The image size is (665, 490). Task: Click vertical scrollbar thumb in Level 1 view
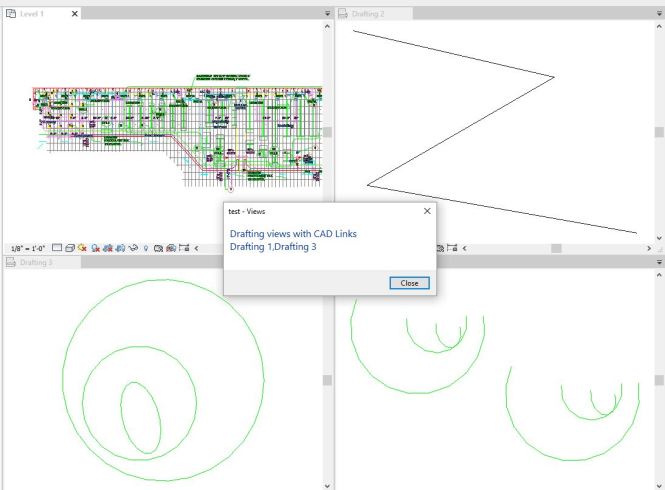(x=328, y=132)
